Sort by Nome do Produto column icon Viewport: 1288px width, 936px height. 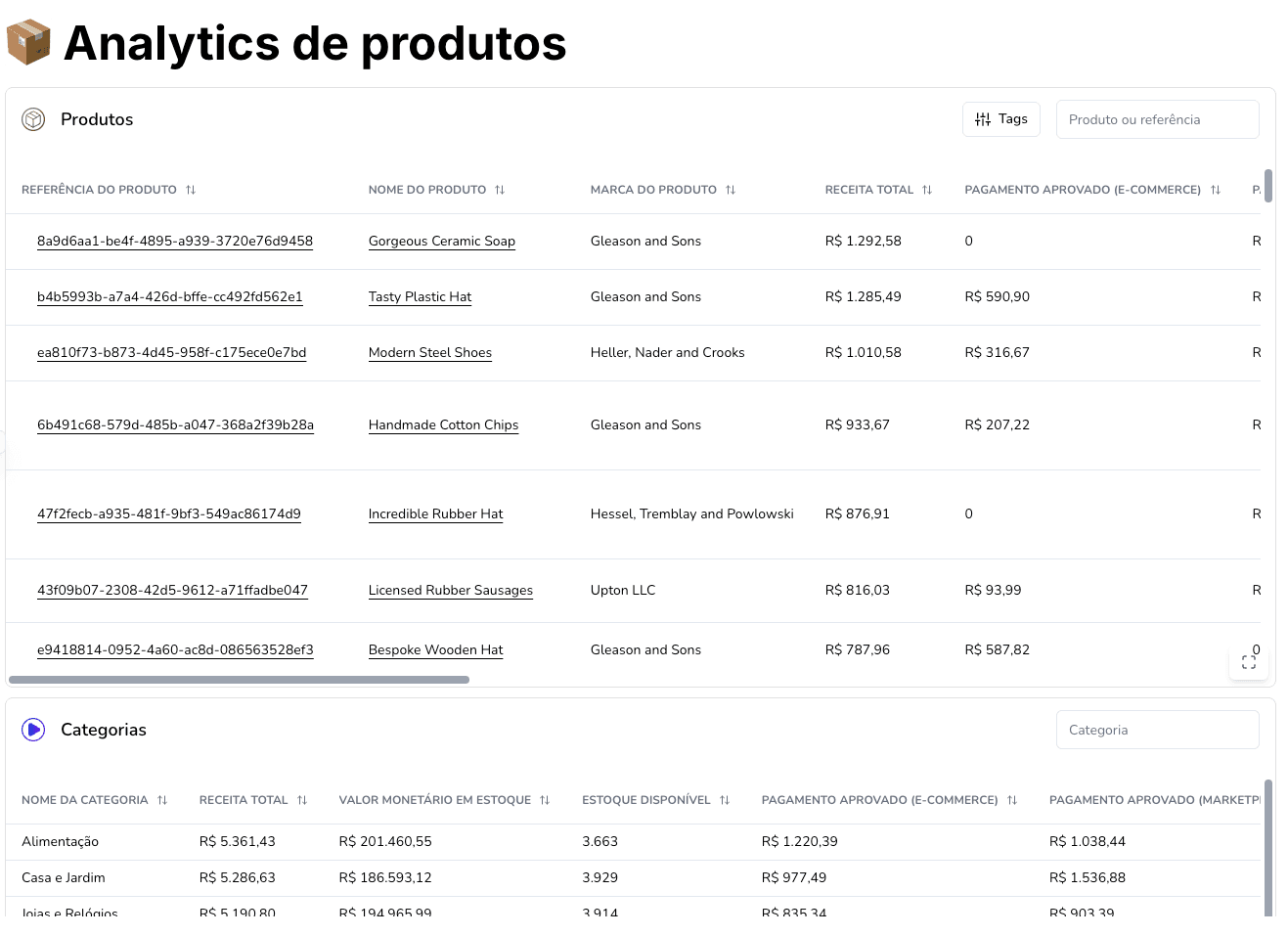pos(500,190)
